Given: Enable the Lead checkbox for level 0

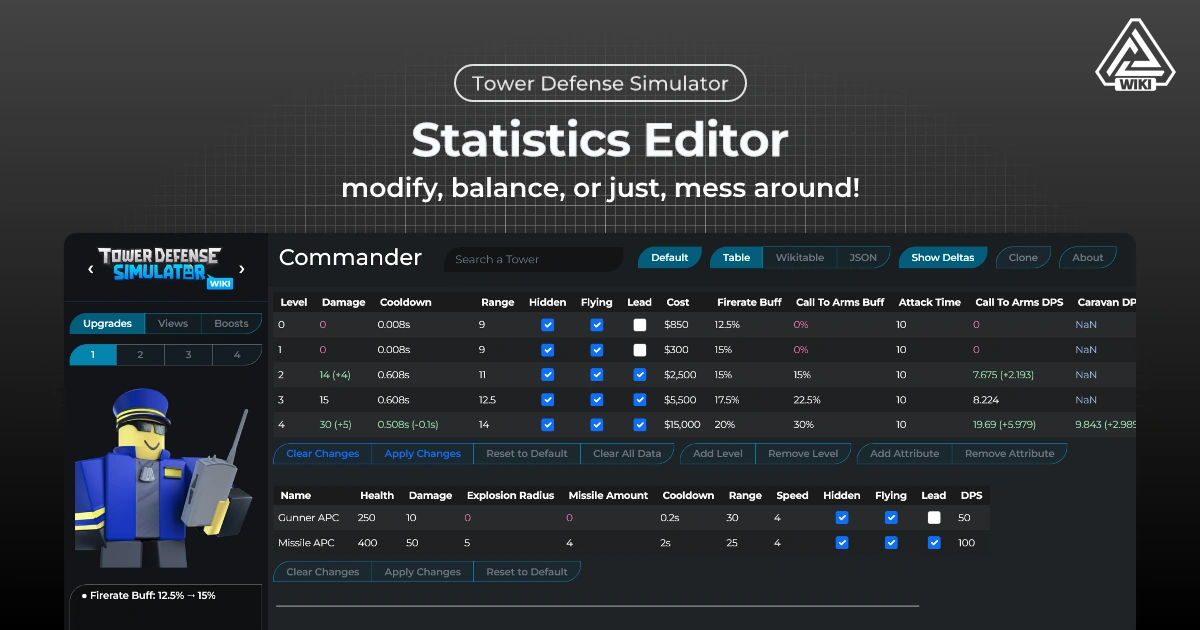Looking at the screenshot, I should click(639, 324).
